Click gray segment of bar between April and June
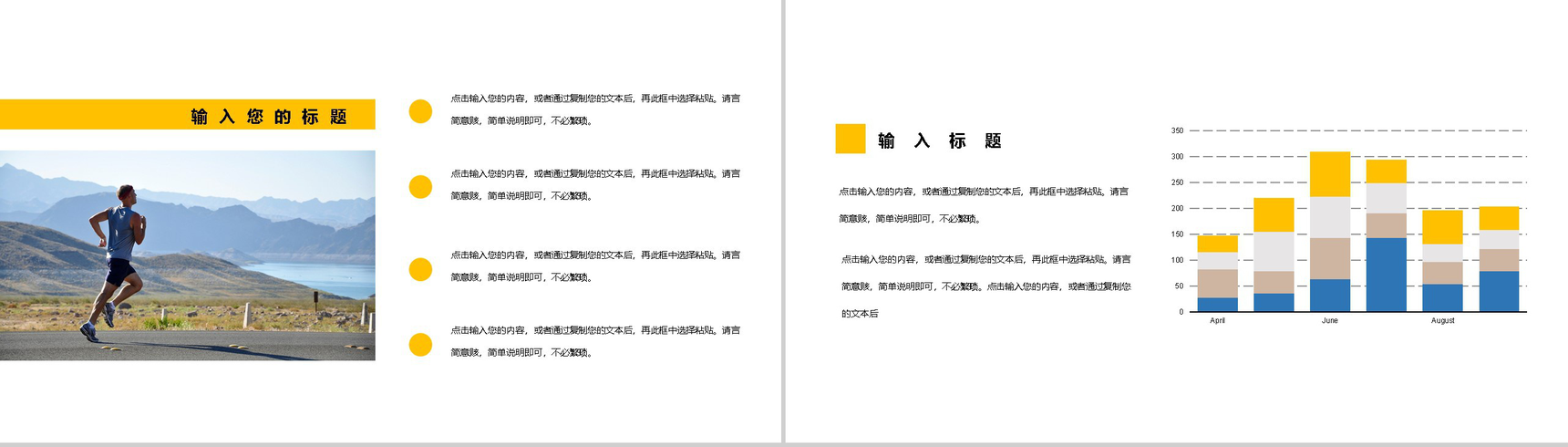 pyautogui.click(x=1274, y=252)
